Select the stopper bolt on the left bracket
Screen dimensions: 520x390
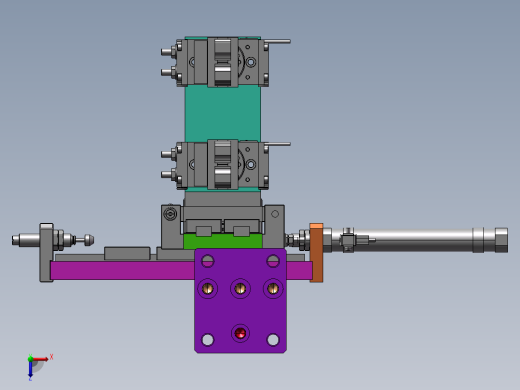point(53,240)
